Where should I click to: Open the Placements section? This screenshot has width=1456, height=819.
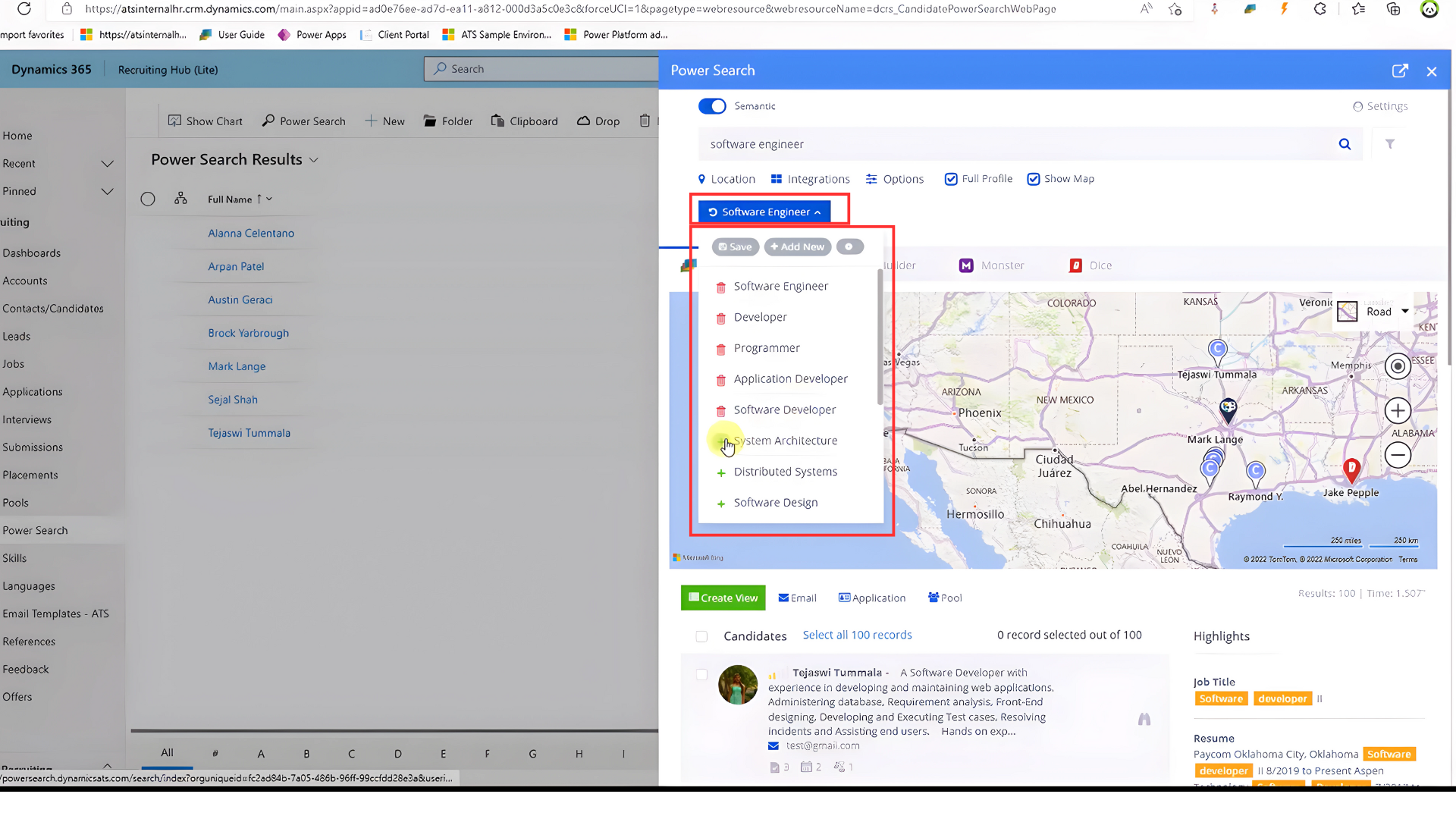30,475
